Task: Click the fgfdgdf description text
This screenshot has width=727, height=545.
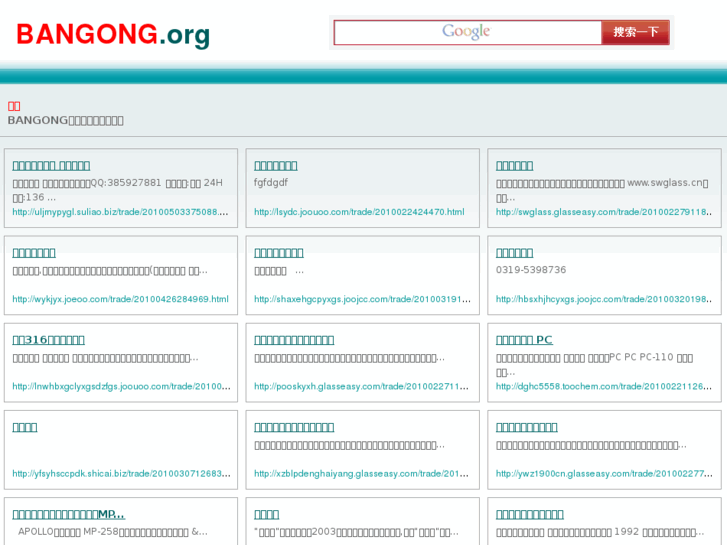Action: tap(271, 183)
